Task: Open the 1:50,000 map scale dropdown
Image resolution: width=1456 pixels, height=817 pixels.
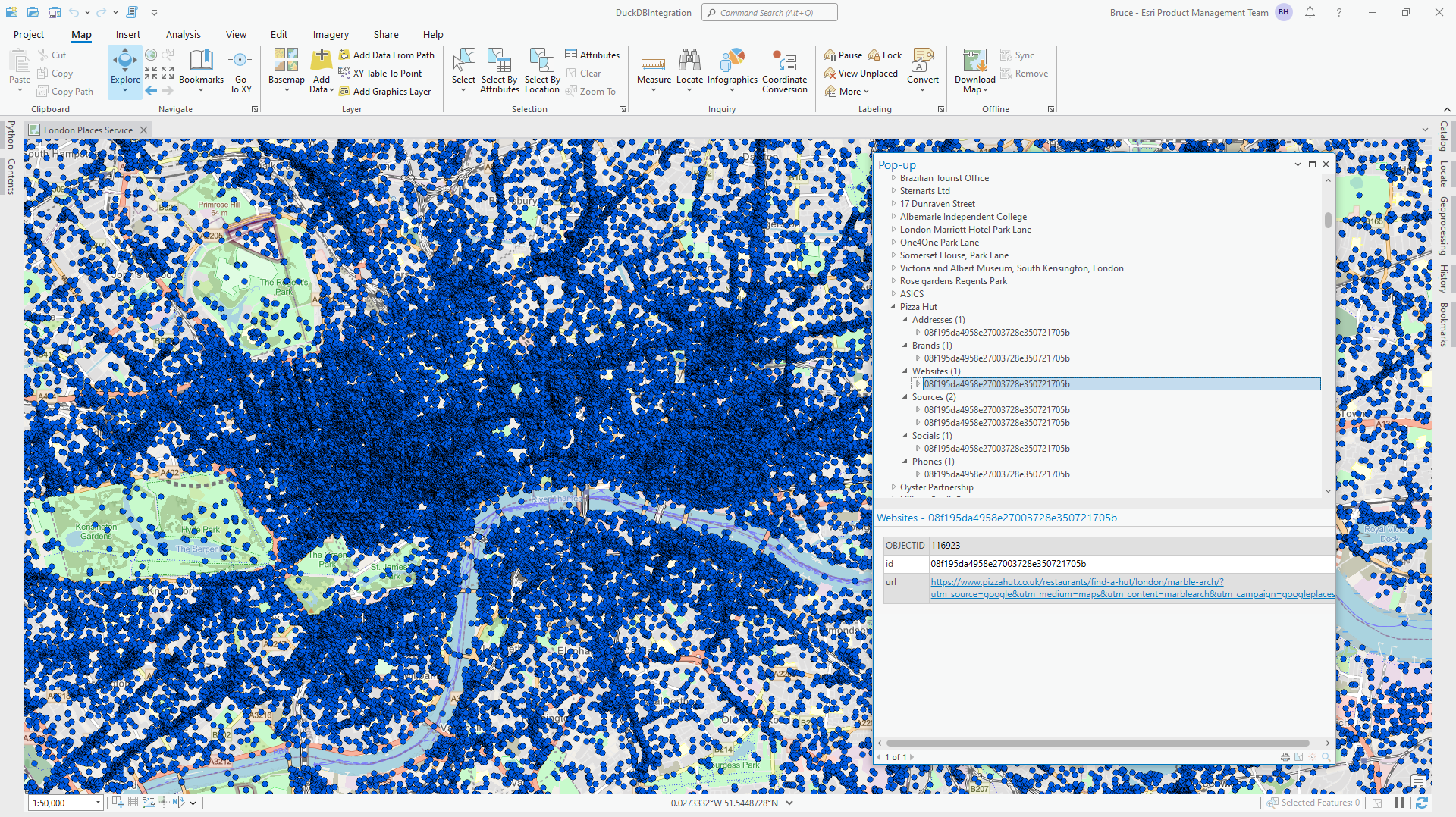Action: (x=98, y=802)
